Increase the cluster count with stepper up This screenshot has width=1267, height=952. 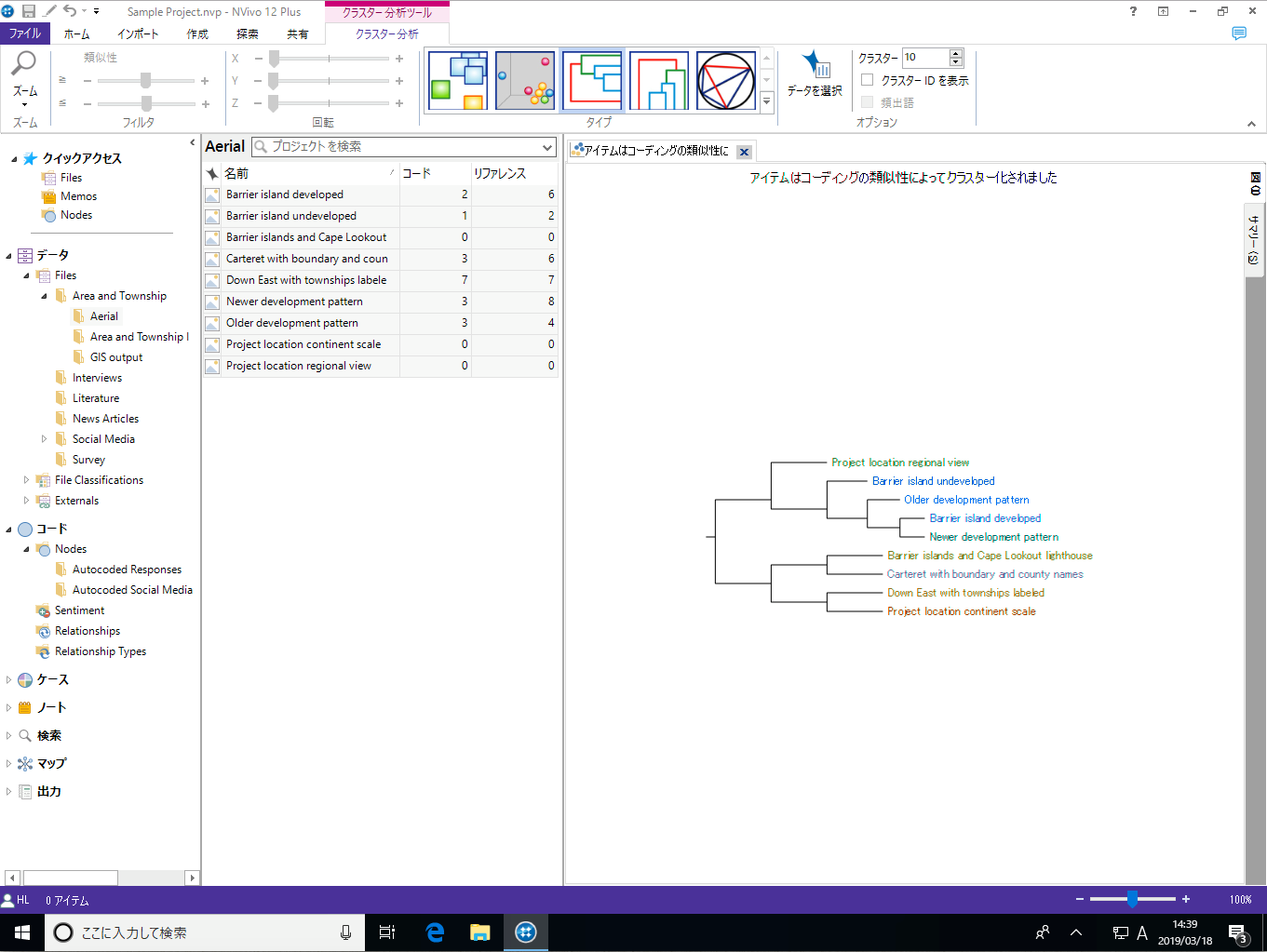[x=956, y=53]
